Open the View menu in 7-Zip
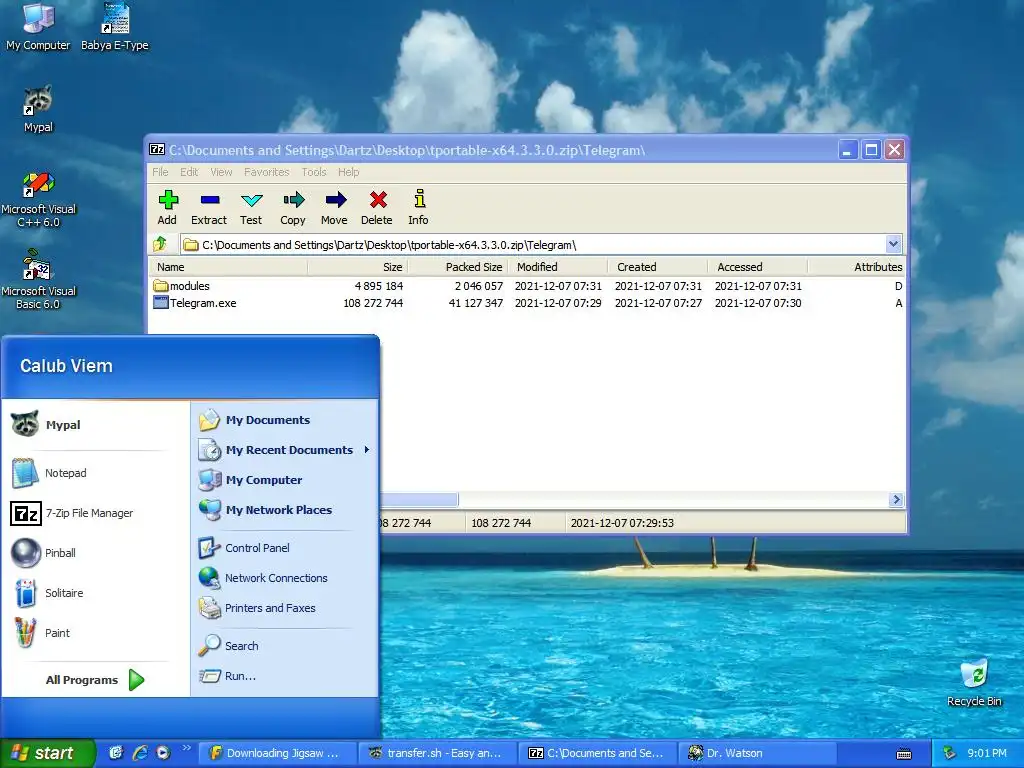This screenshot has height=768, width=1024. coord(221,172)
